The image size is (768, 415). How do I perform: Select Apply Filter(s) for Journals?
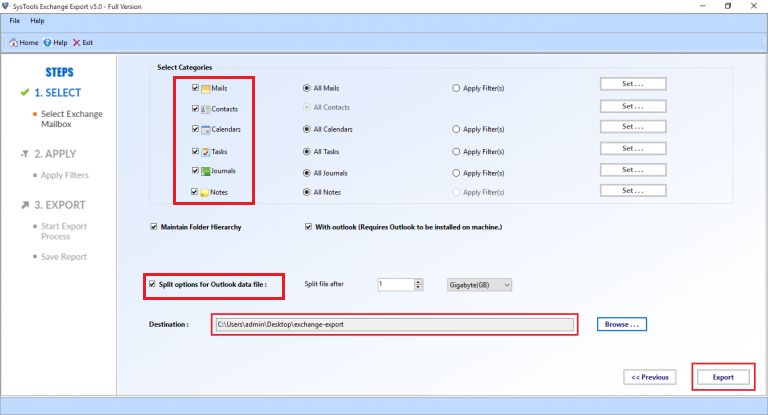(x=456, y=173)
